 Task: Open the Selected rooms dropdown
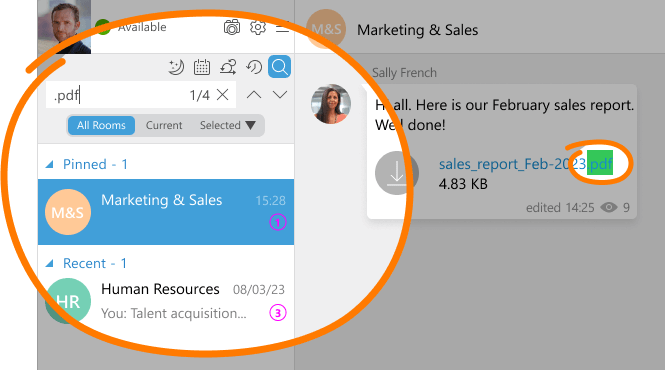coord(228,126)
